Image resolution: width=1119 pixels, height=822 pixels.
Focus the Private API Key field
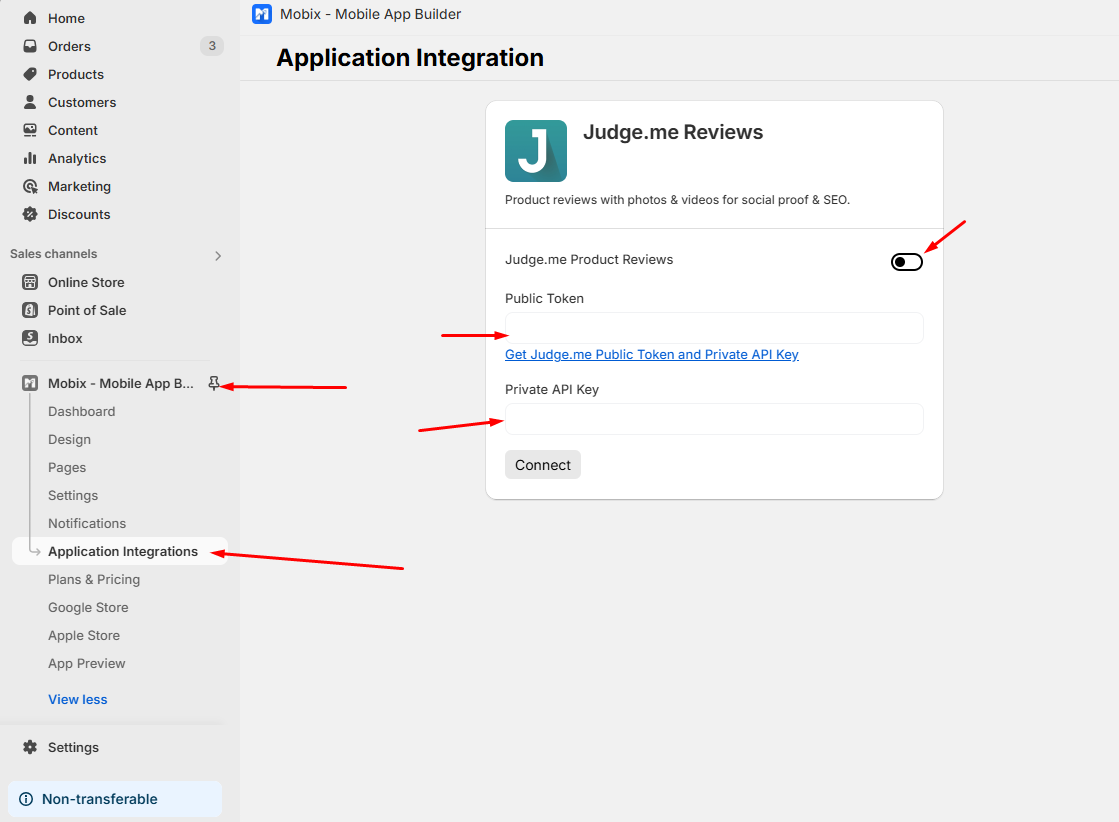tap(714, 419)
